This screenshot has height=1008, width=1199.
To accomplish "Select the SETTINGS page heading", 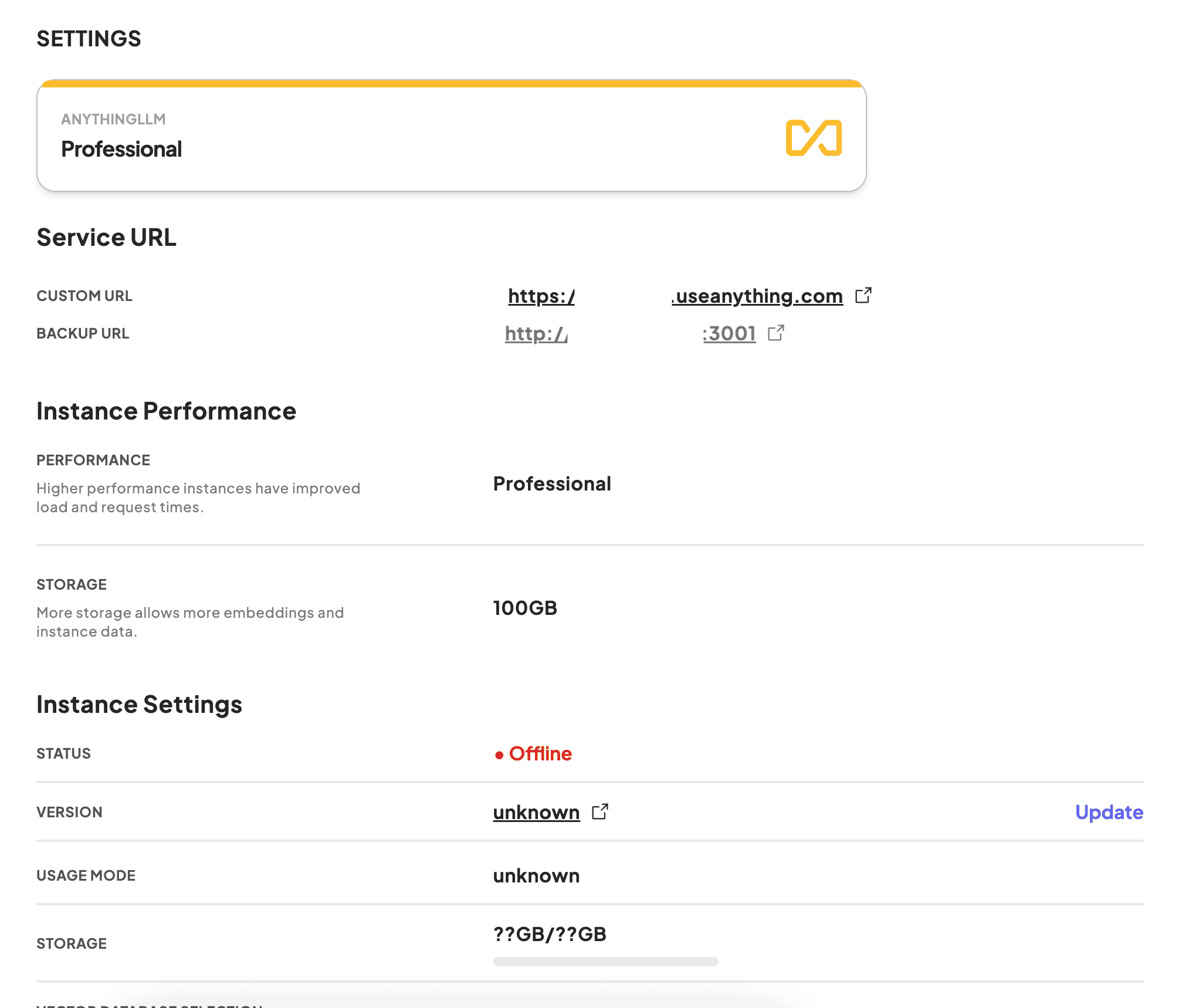I will pos(89,38).
